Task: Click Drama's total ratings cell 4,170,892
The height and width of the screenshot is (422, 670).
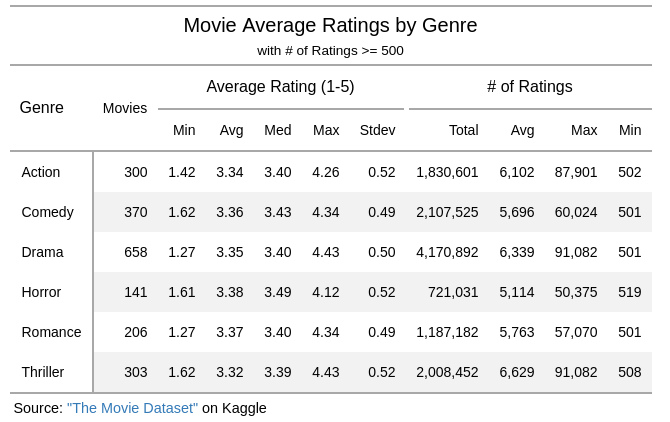Action: [x=447, y=252]
